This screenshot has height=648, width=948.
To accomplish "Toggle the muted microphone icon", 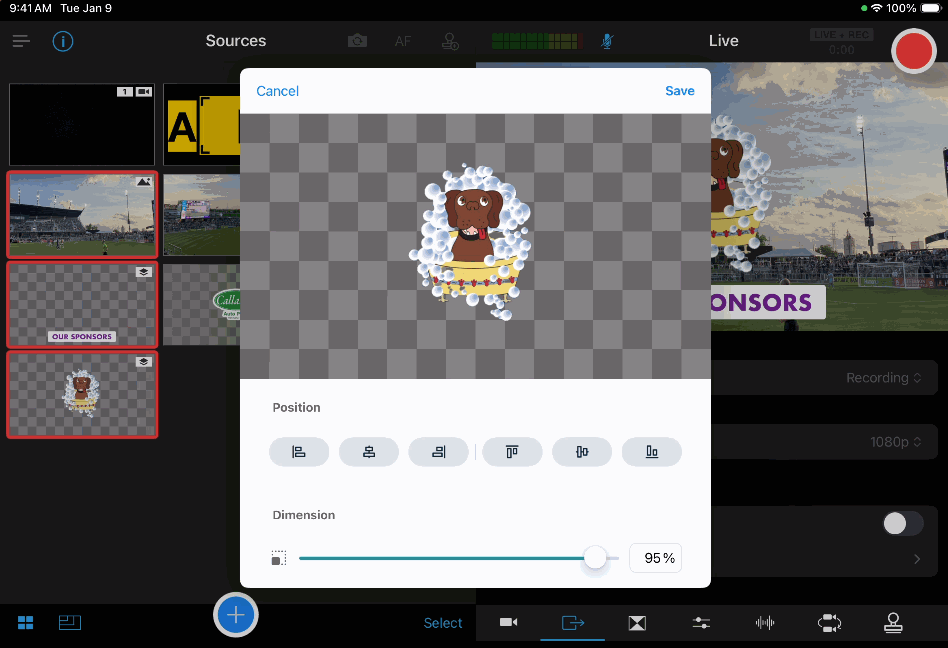I will point(607,41).
